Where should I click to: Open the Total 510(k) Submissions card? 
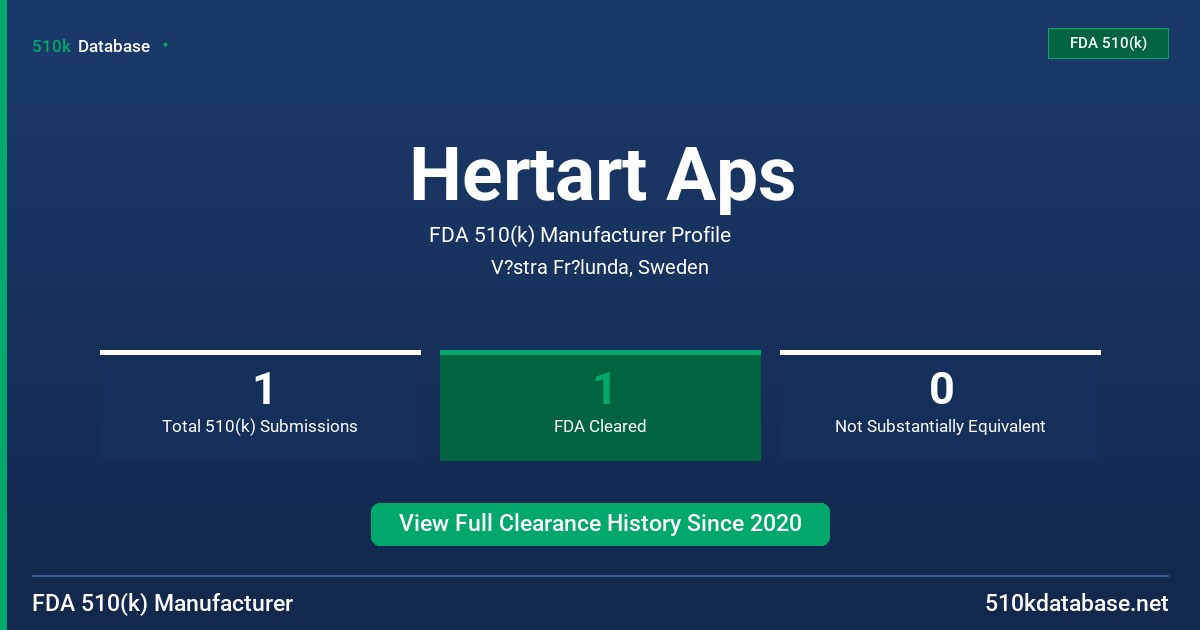click(260, 406)
